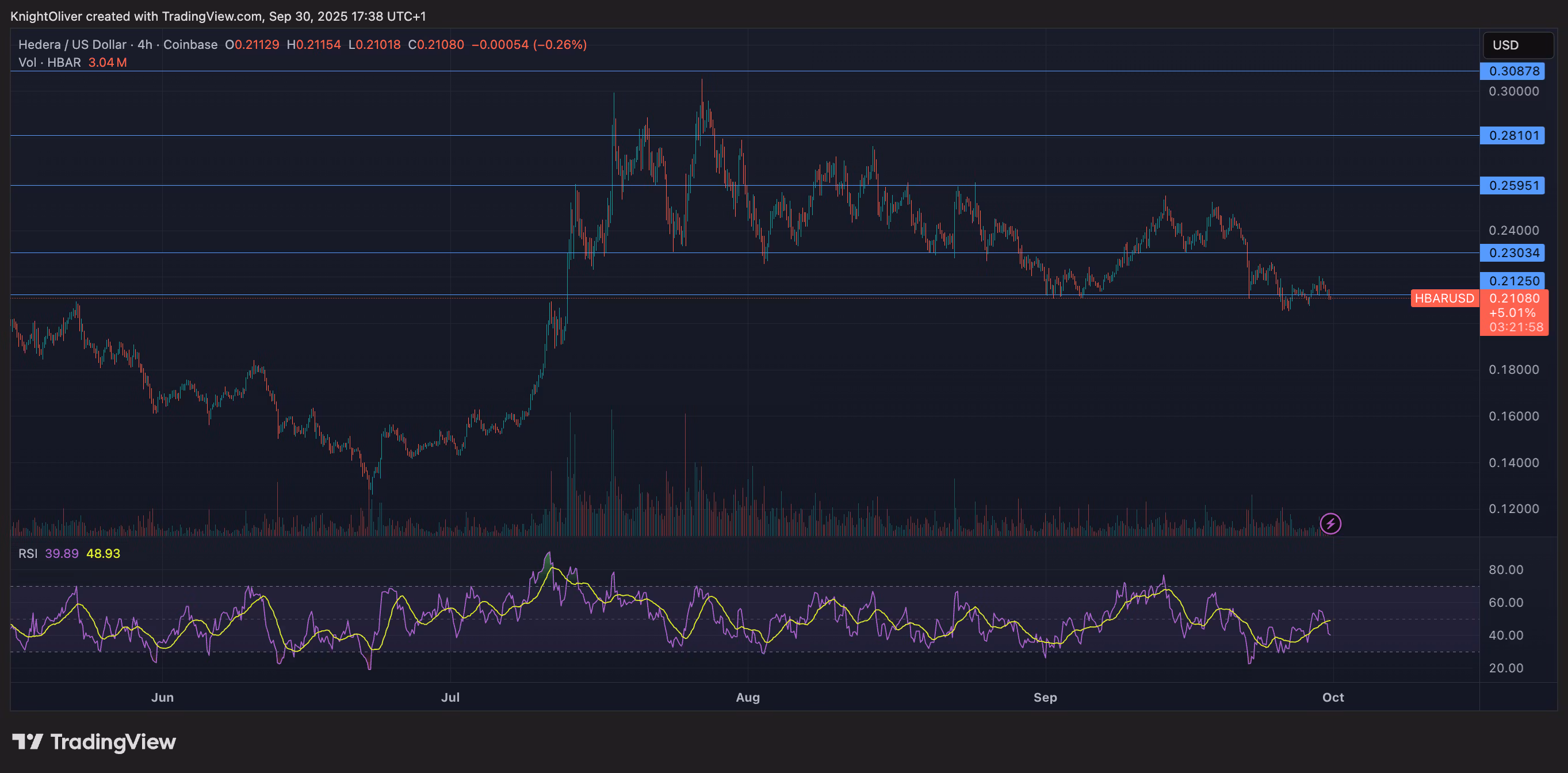This screenshot has height=773, width=1568.
Task: Click the TradingView logo icon
Action: (x=28, y=741)
